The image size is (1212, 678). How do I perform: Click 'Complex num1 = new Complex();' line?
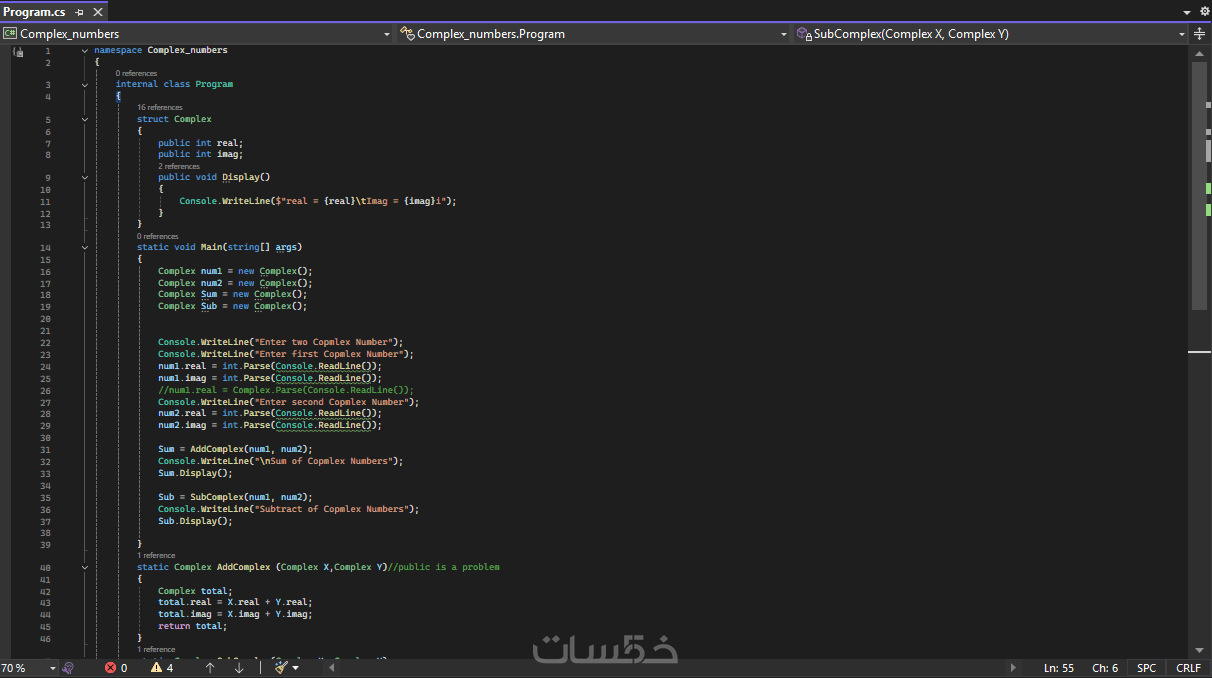(x=235, y=271)
